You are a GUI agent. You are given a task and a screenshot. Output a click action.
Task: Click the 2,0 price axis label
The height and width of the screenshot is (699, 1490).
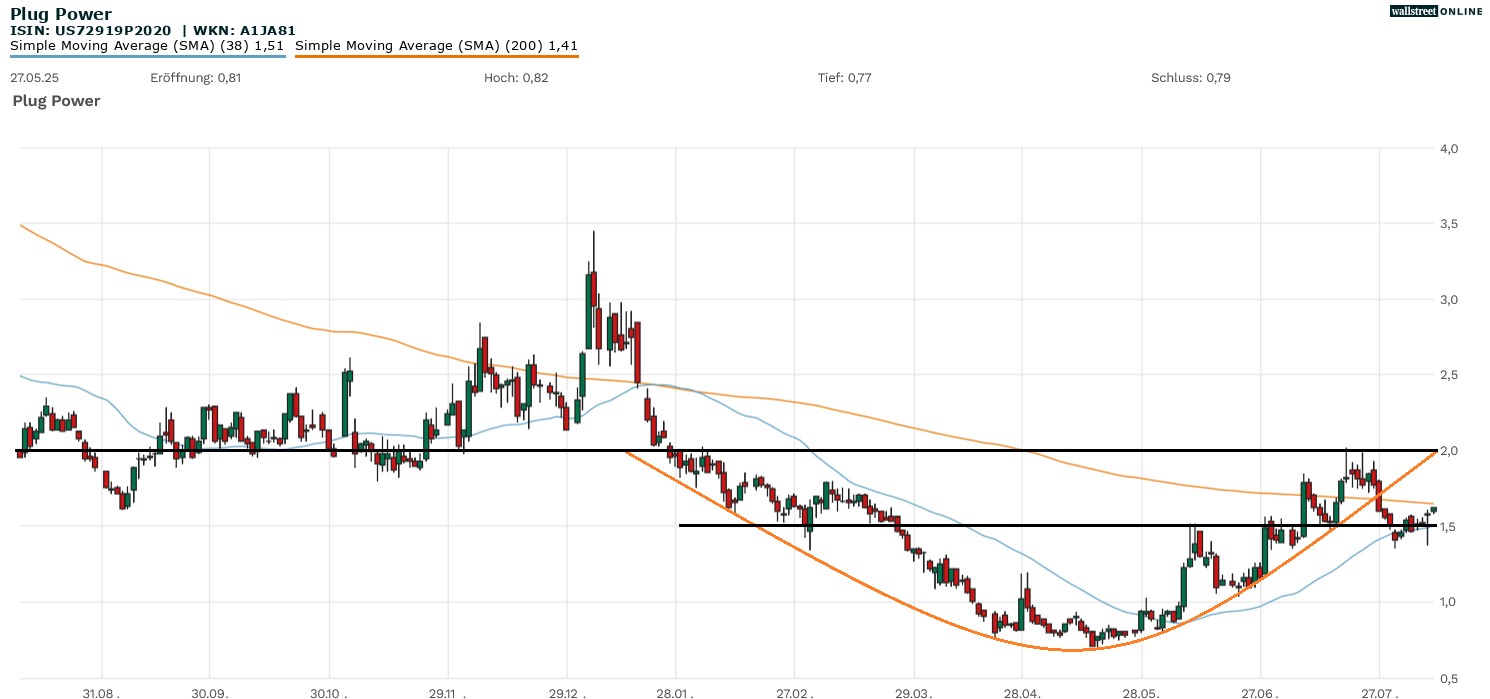coord(1449,451)
